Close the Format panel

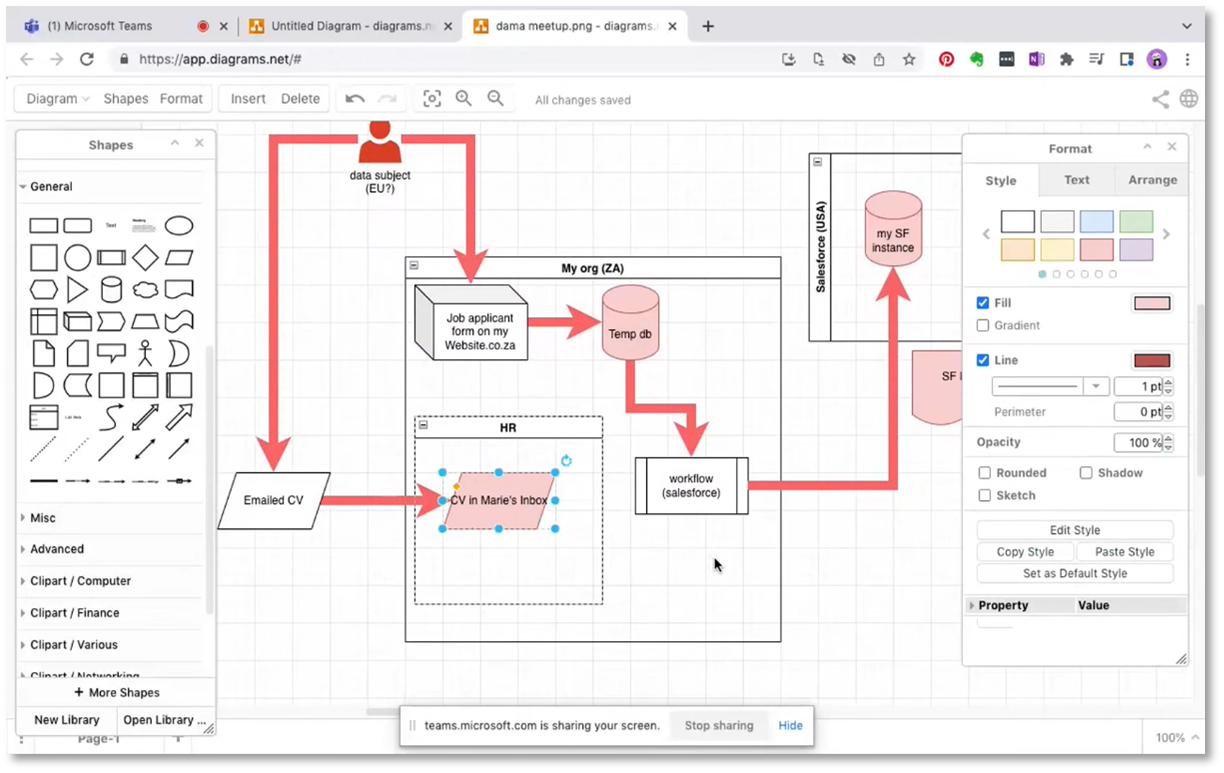click(1172, 147)
